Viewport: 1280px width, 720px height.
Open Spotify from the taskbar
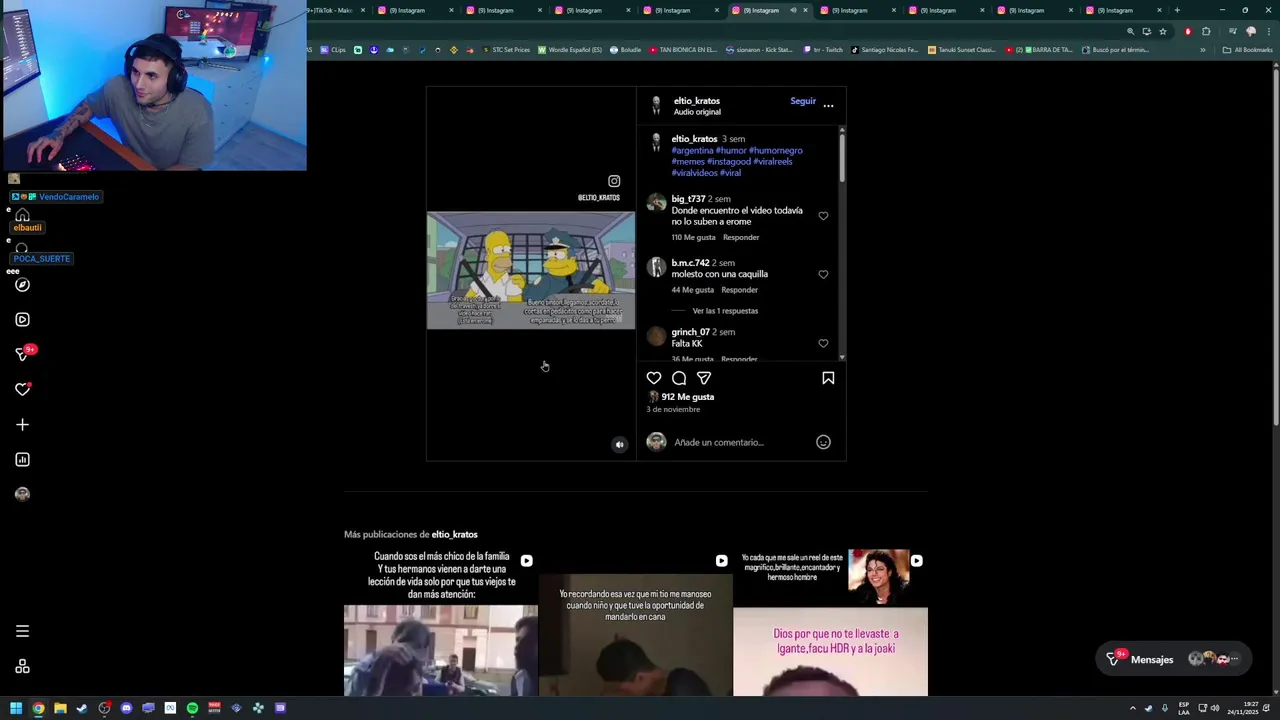click(x=192, y=708)
